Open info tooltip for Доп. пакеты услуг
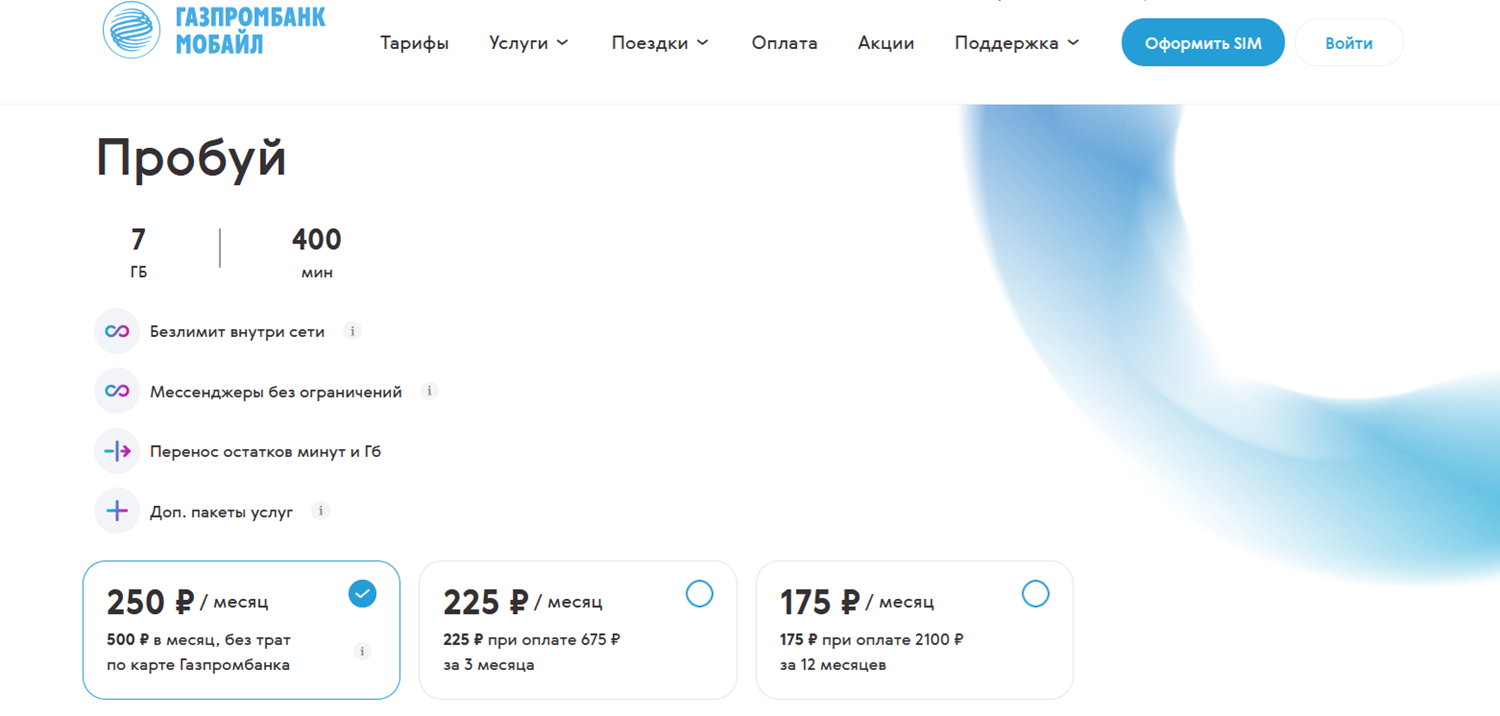The image size is (1500, 716). pyautogui.click(x=321, y=511)
